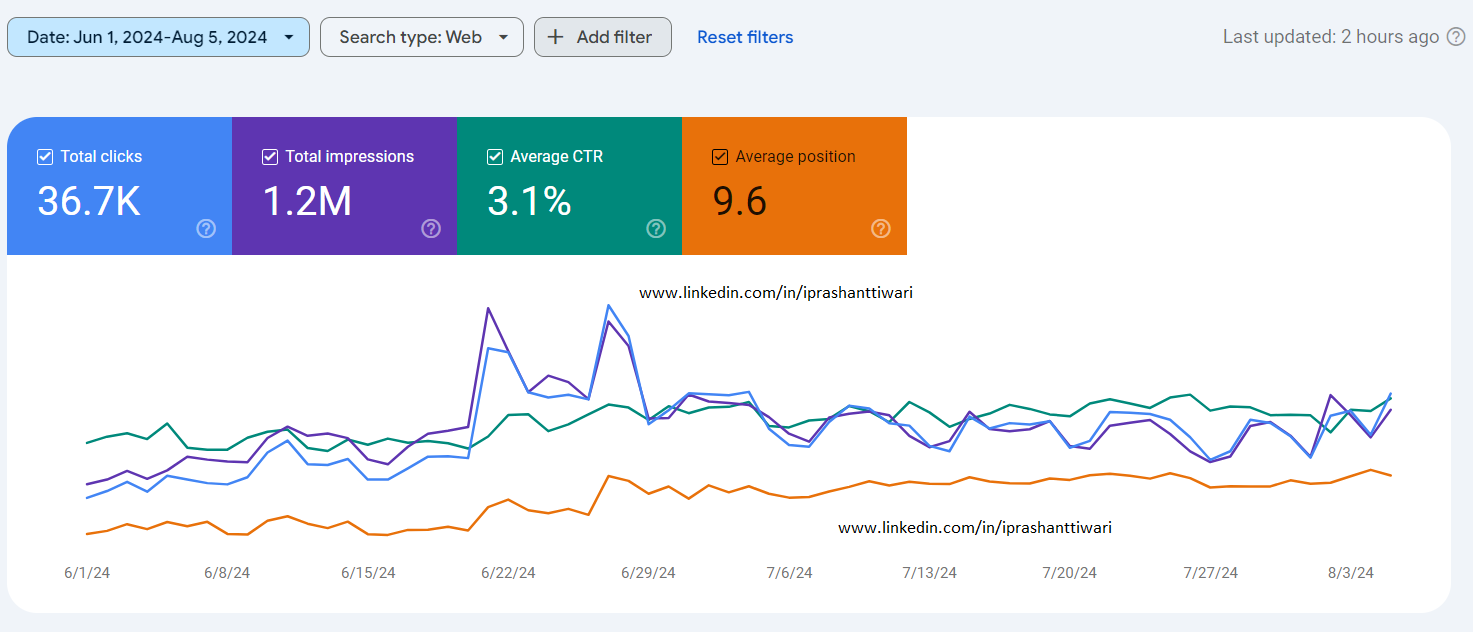This screenshot has height=632, width=1473.
Task: Click help icon on Total impressions card
Action: tap(431, 229)
